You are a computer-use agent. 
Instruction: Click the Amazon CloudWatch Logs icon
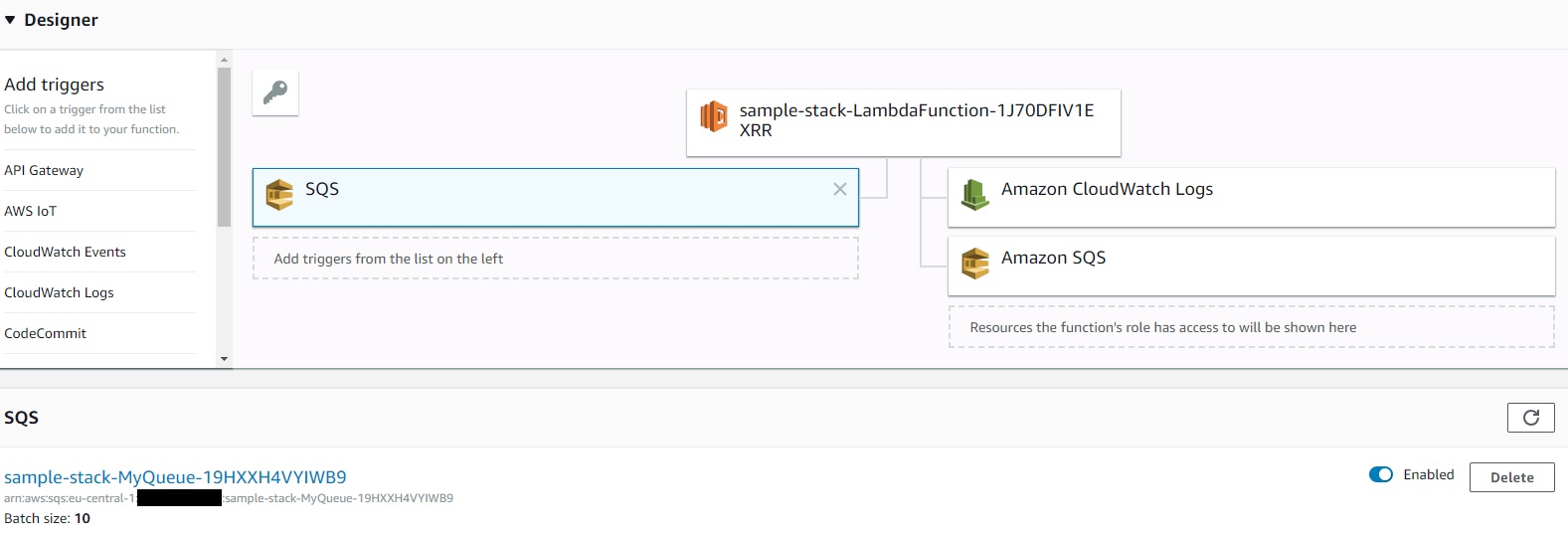pos(974,195)
